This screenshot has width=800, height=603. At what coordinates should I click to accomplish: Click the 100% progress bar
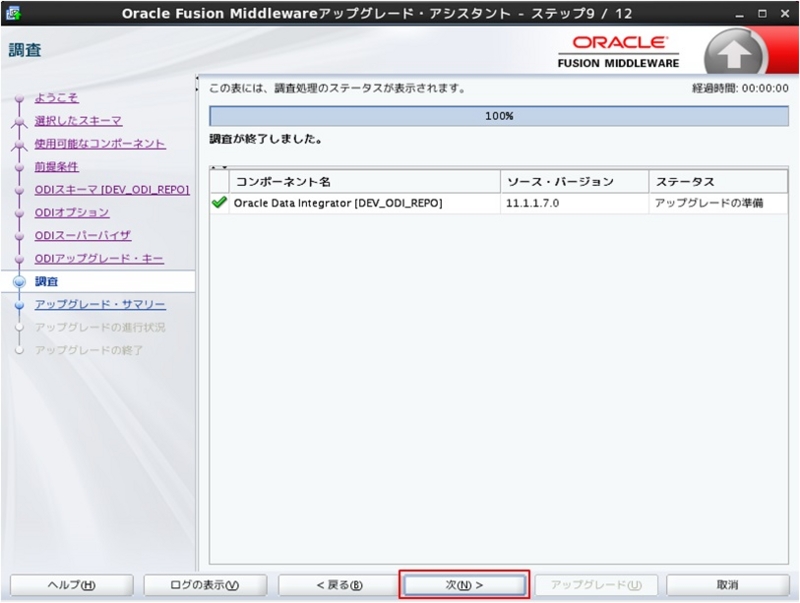click(498, 116)
